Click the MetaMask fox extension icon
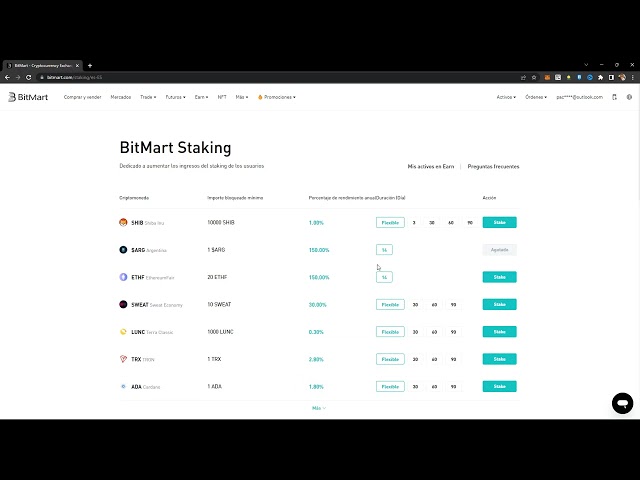Image resolution: width=640 pixels, height=480 pixels. 547,77
